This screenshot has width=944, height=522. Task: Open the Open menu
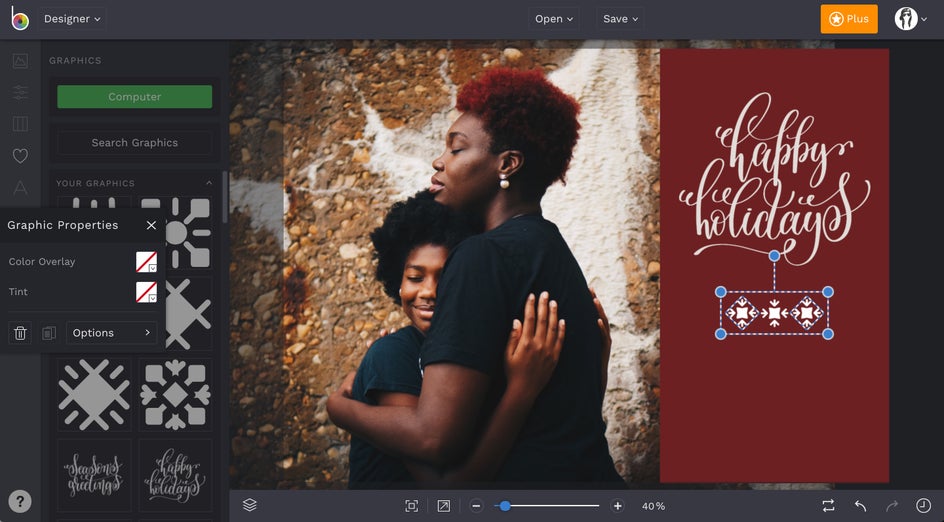coord(554,19)
